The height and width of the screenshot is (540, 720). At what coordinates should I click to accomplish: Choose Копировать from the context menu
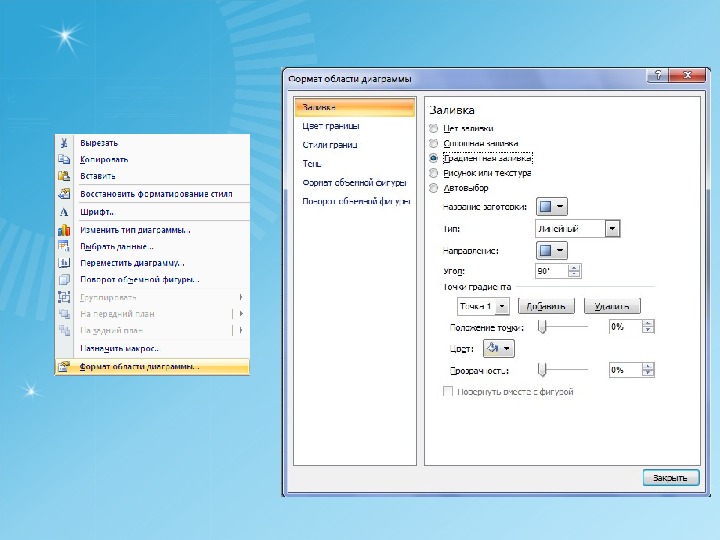pyautogui.click(x=152, y=159)
